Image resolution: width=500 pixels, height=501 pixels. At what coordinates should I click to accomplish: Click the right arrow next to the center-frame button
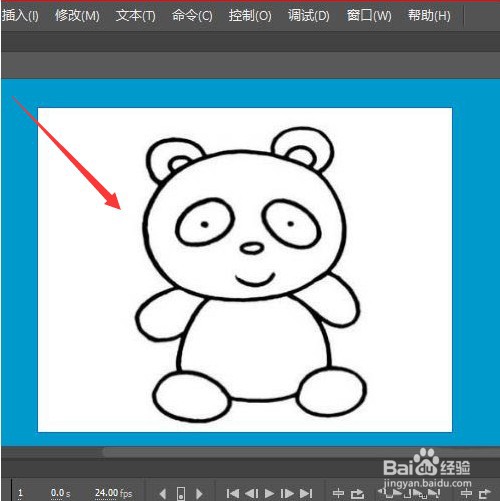199,493
